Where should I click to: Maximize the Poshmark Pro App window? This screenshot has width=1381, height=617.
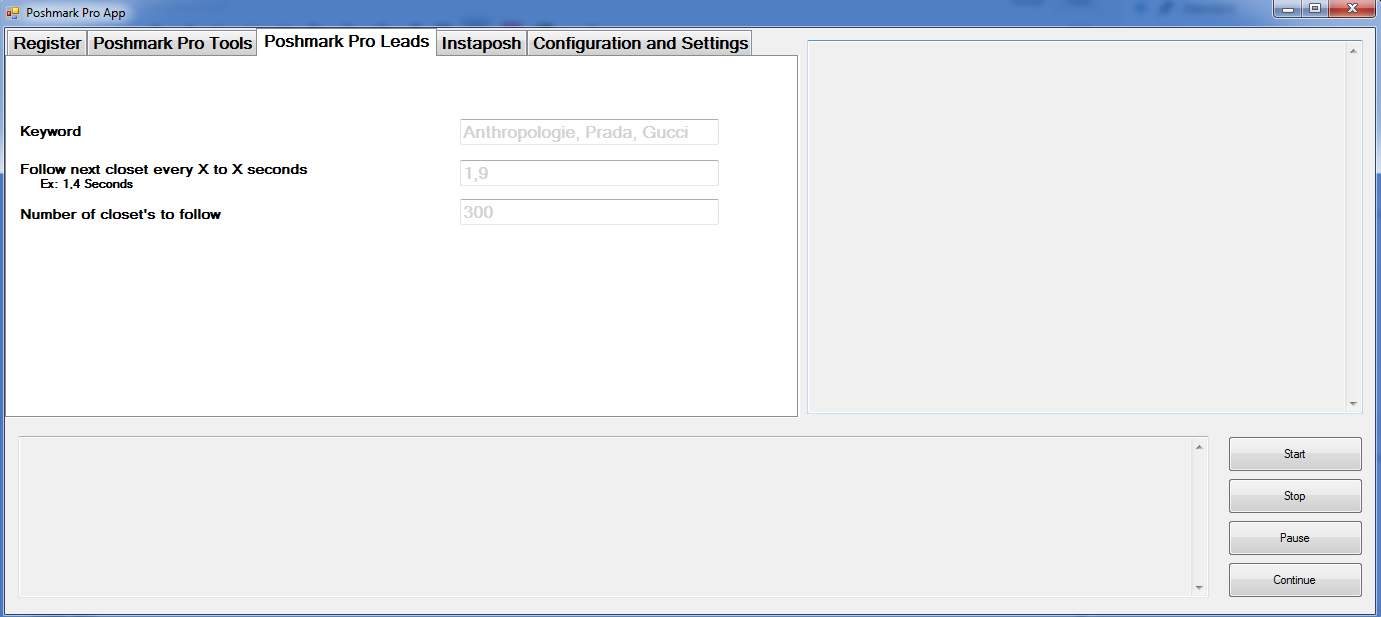[1314, 9]
